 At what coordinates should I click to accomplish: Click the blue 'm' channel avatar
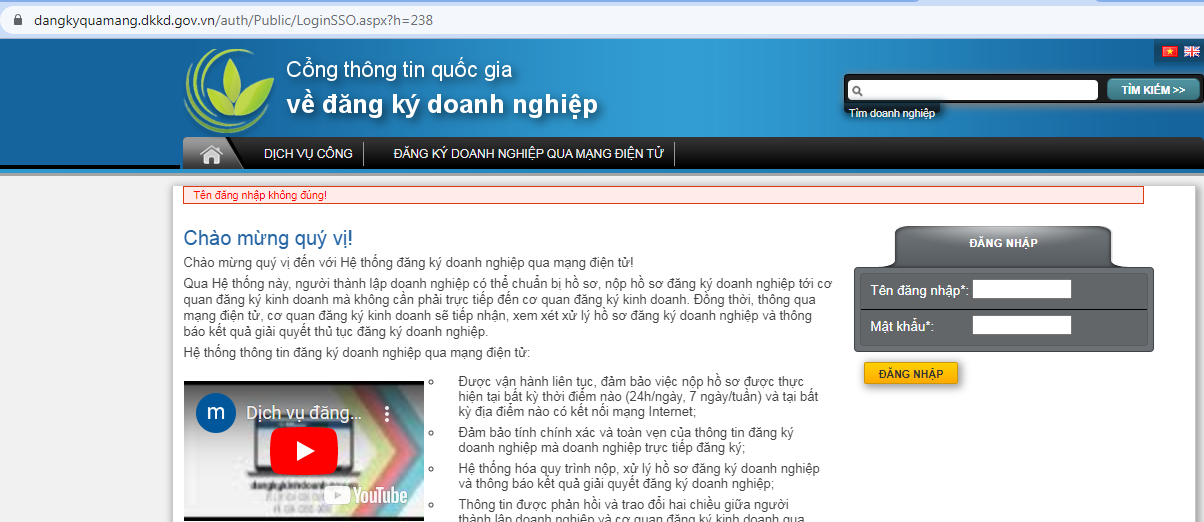pos(215,413)
